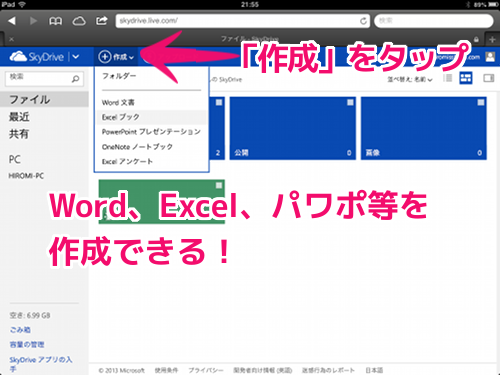Open the 画像 folder tile
The image size is (500, 375).
click(424, 128)
